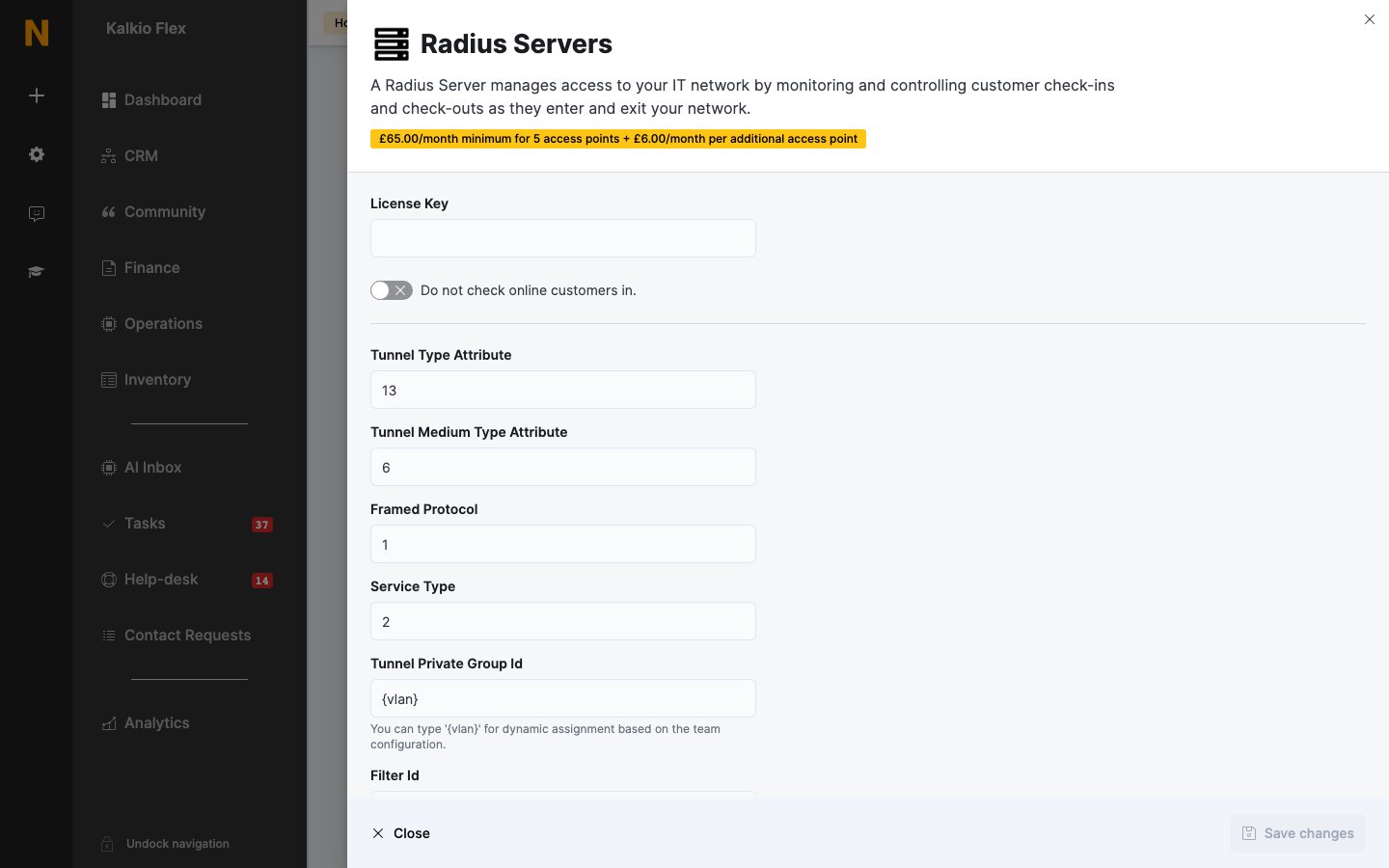Viewport: 1389px width, 868px height.
Task: Click the Framed Protocol field
Action: click(x=563, y=544)
